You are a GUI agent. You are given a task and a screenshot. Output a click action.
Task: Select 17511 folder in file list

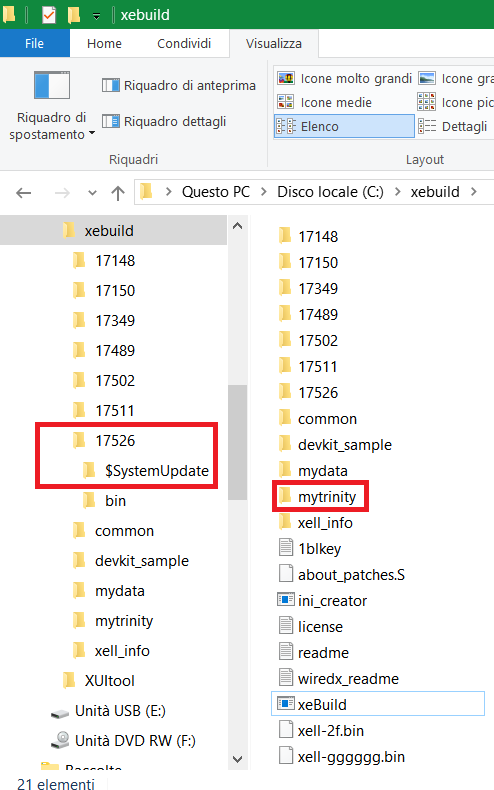[x=308, y=366]
